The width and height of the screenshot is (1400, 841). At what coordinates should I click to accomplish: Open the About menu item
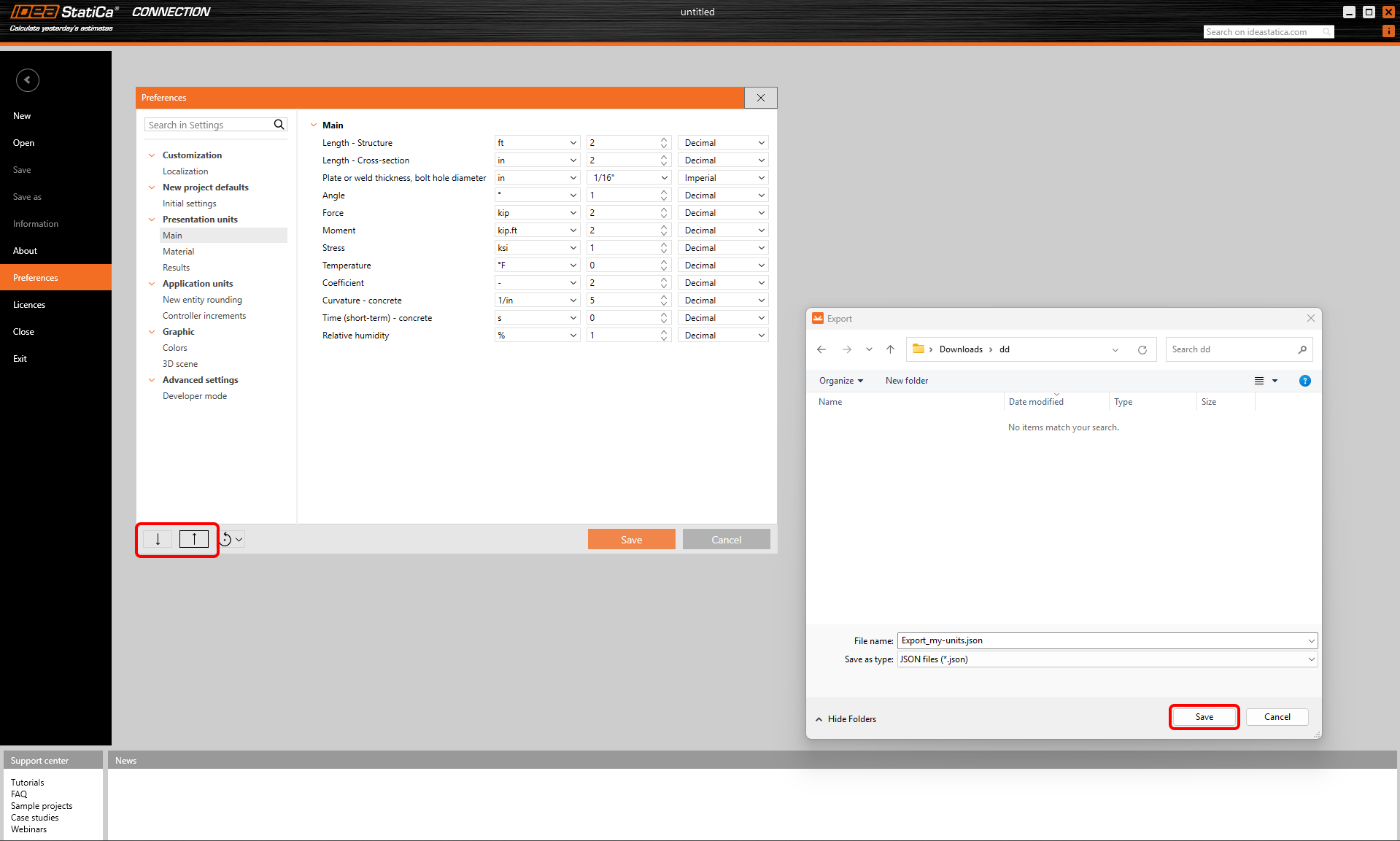click(x=25, y=251)
